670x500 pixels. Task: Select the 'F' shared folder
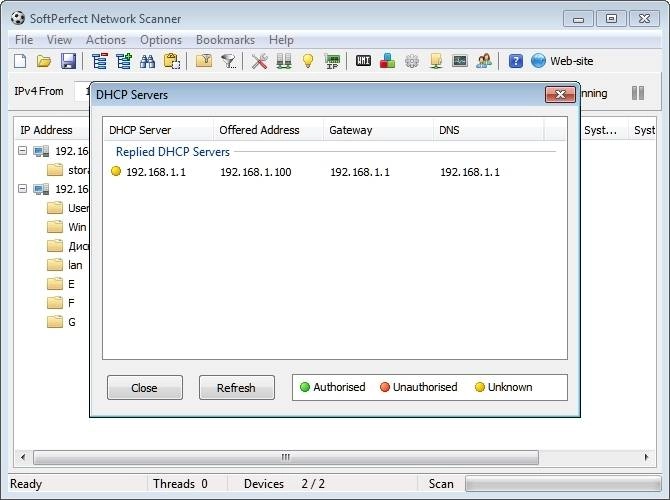(61, 303)
